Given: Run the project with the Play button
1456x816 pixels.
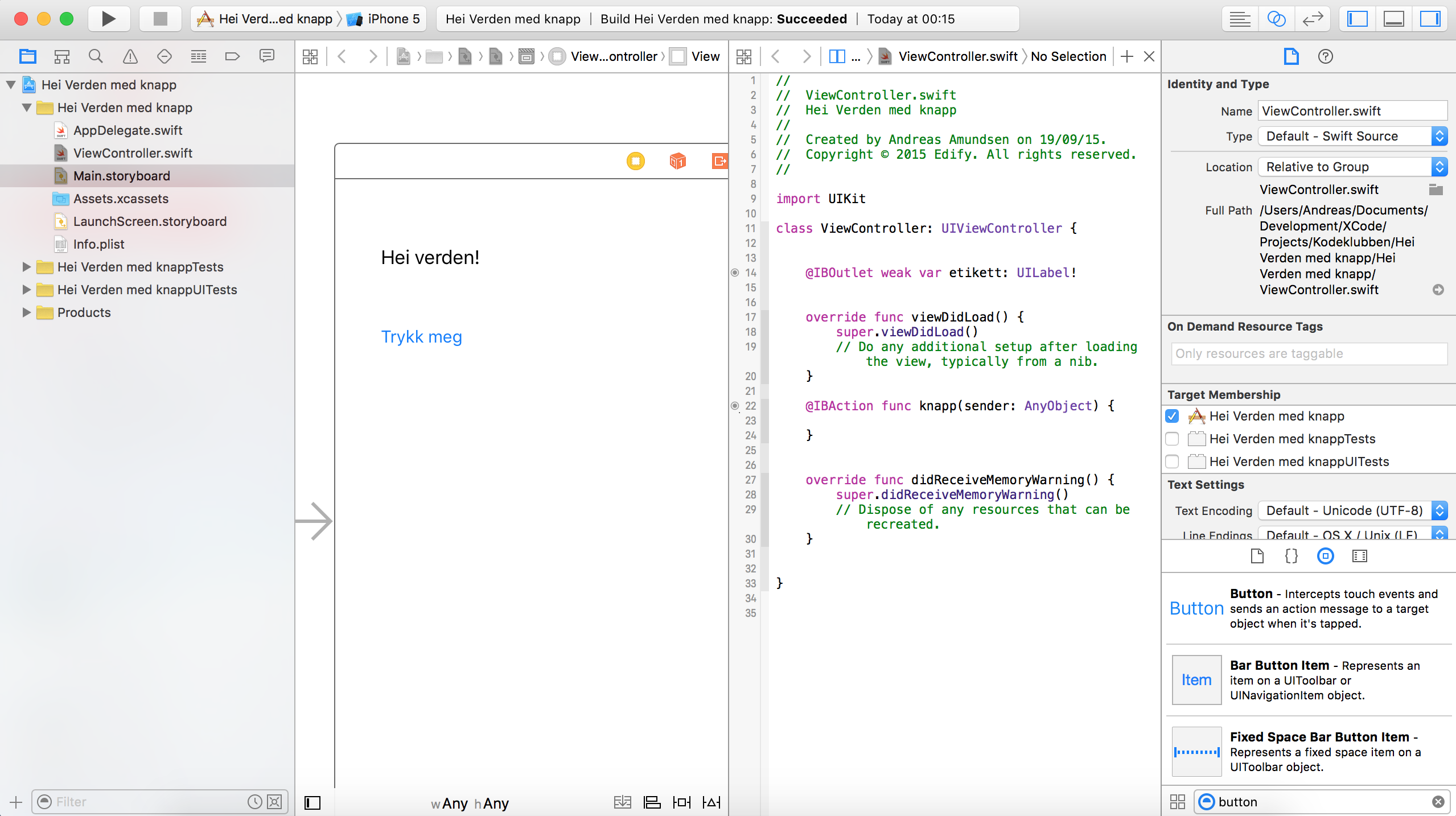Looking at the screenshot, I should coord(109,19).
